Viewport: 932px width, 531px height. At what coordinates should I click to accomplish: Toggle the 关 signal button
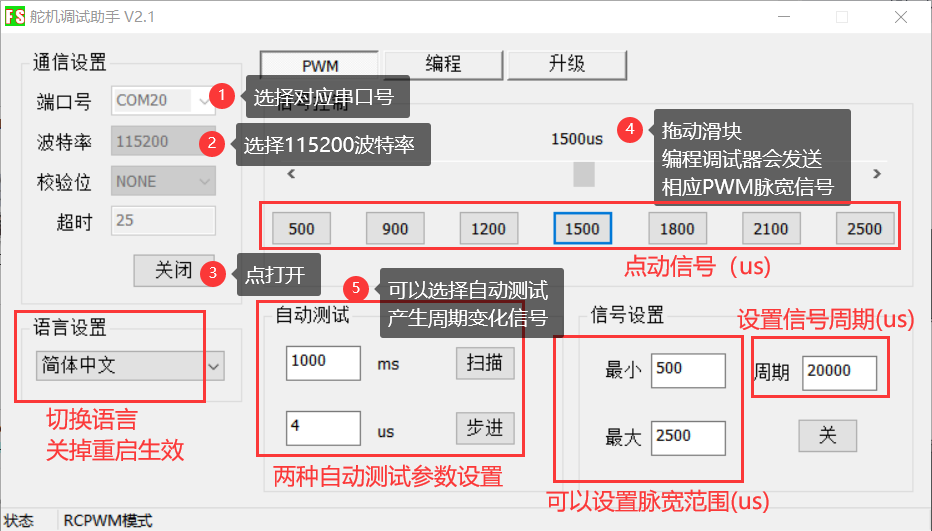tap(827, 435)
